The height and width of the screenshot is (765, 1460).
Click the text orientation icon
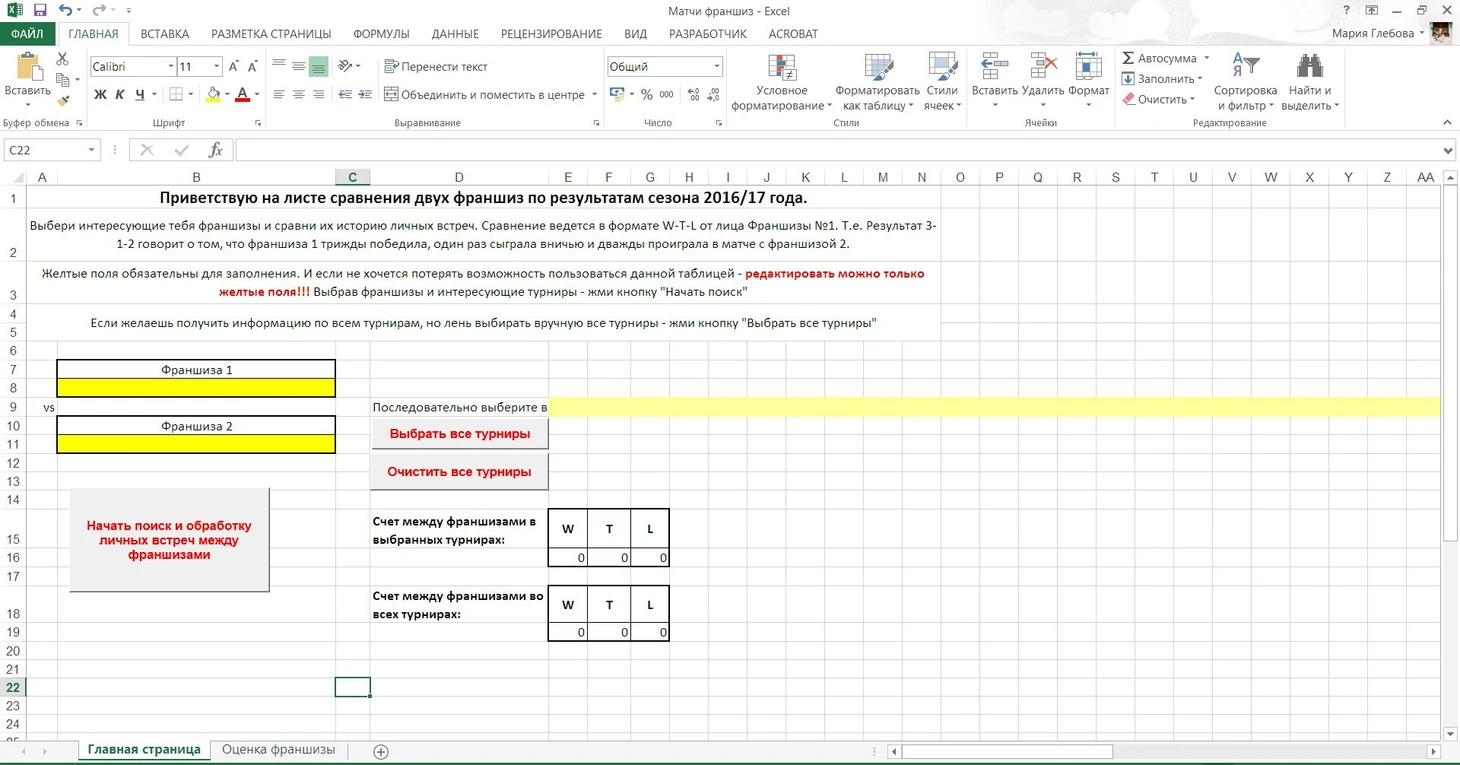click(345, 66)
